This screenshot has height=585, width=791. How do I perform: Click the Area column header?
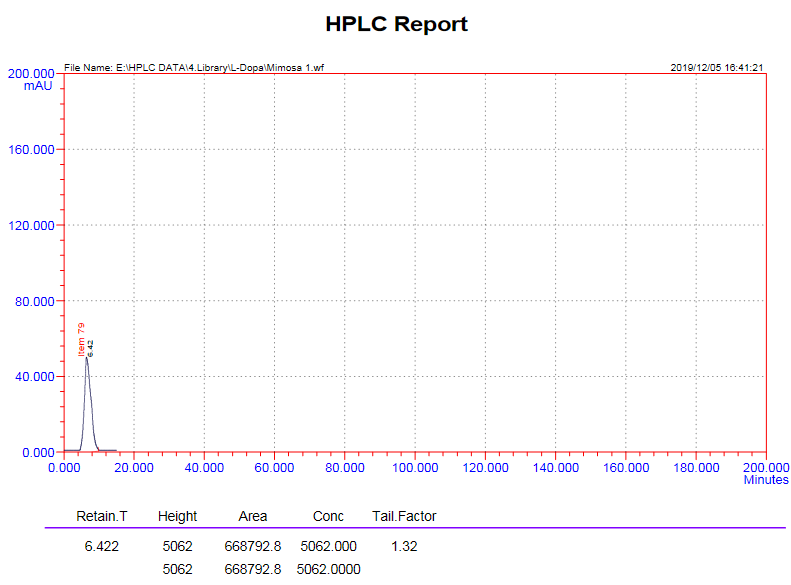pos(253,516)
